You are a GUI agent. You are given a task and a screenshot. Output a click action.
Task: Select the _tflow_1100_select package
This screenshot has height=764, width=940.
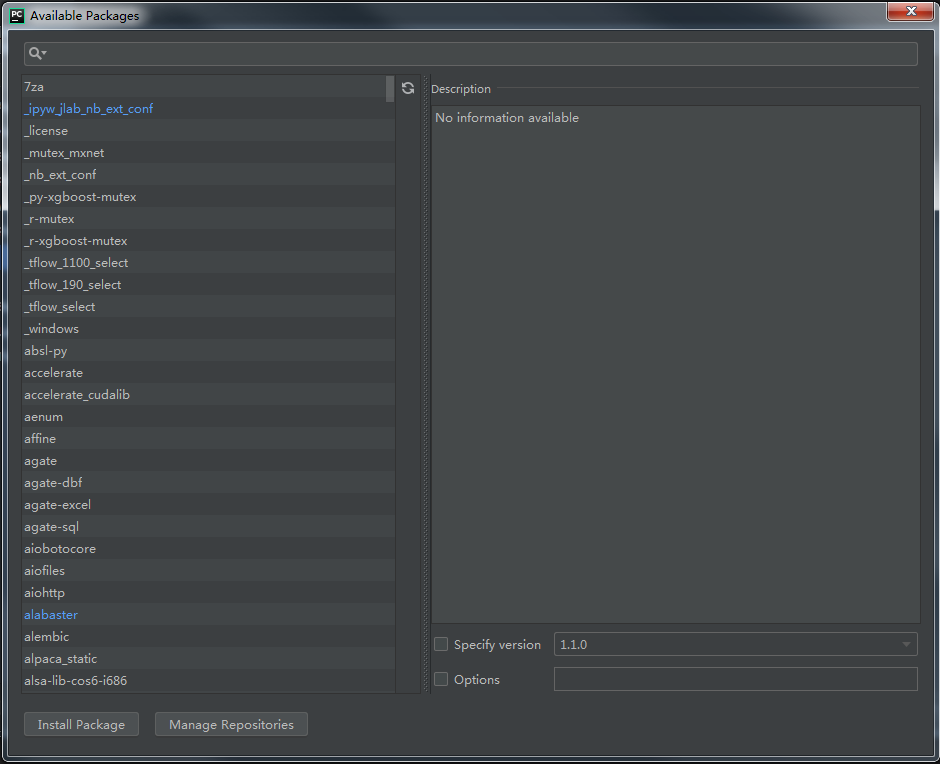click(x=208, y=263)
